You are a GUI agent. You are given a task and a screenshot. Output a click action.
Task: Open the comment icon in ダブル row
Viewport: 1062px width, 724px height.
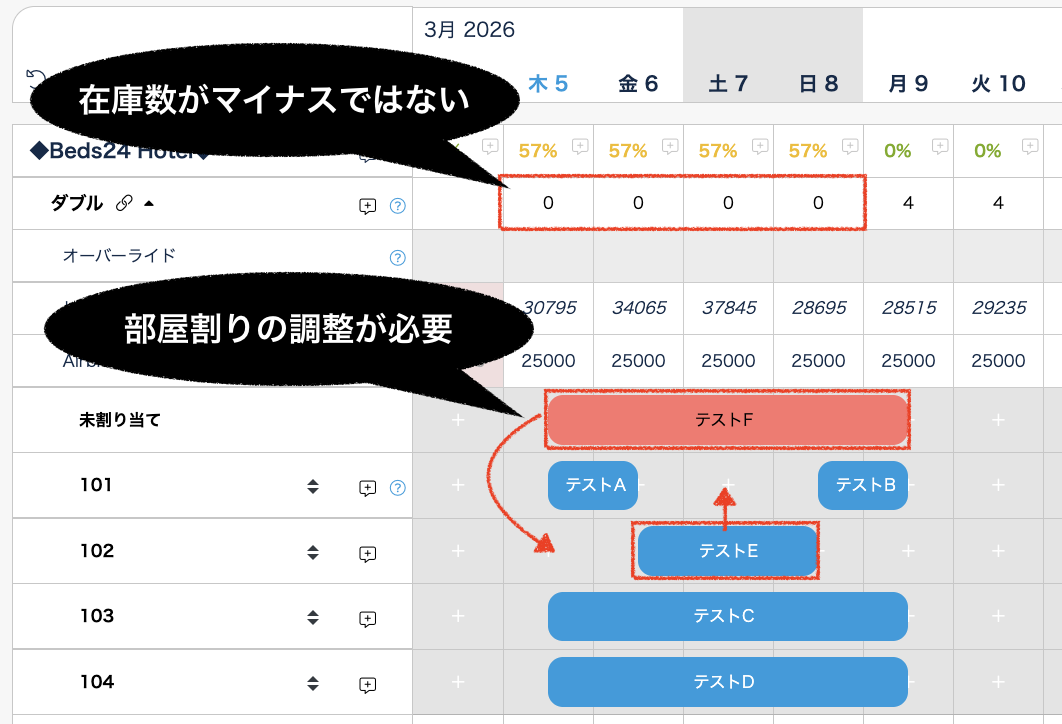click(x=367, y=206)
